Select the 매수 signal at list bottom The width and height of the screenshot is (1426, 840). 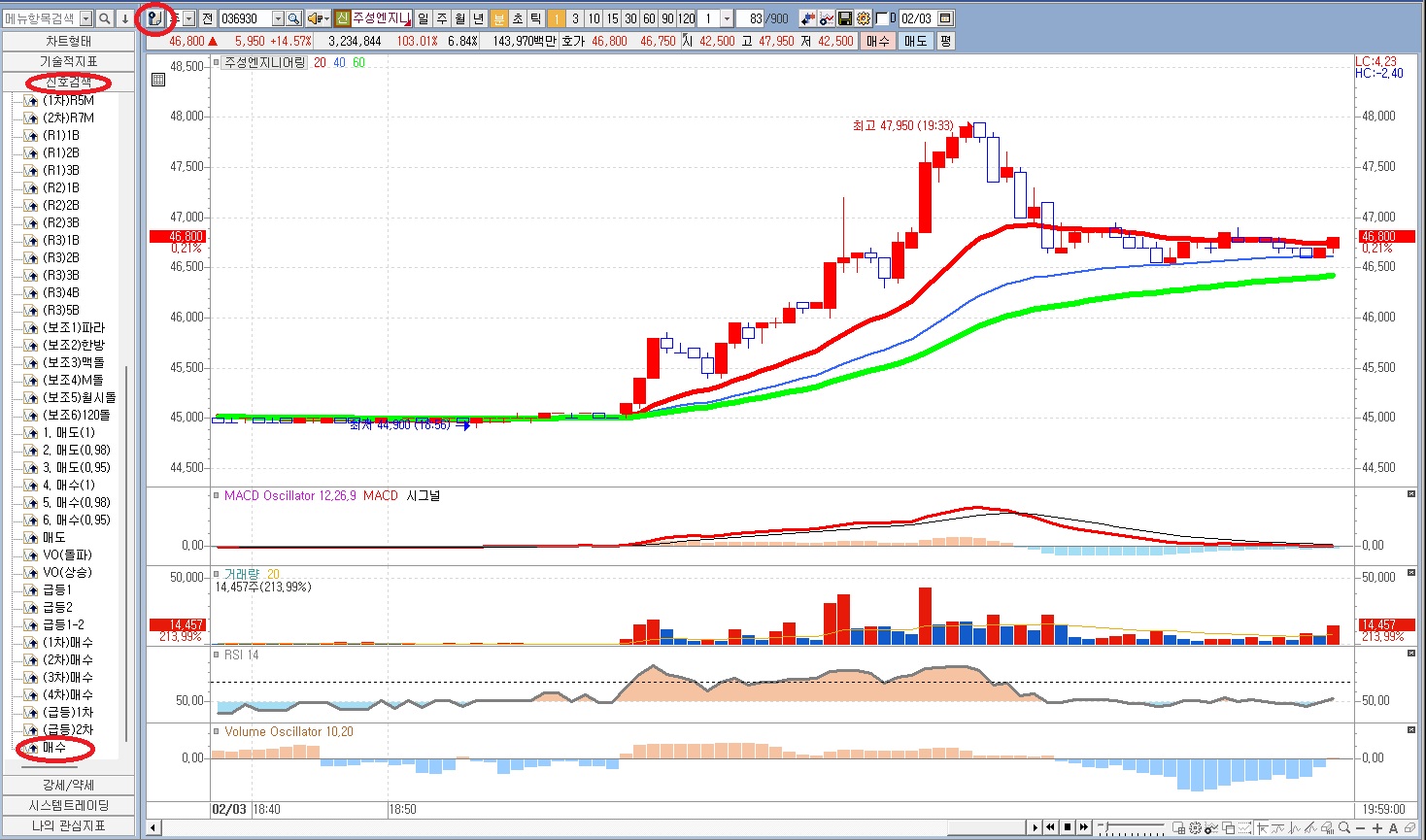click(x=54, y=747)
